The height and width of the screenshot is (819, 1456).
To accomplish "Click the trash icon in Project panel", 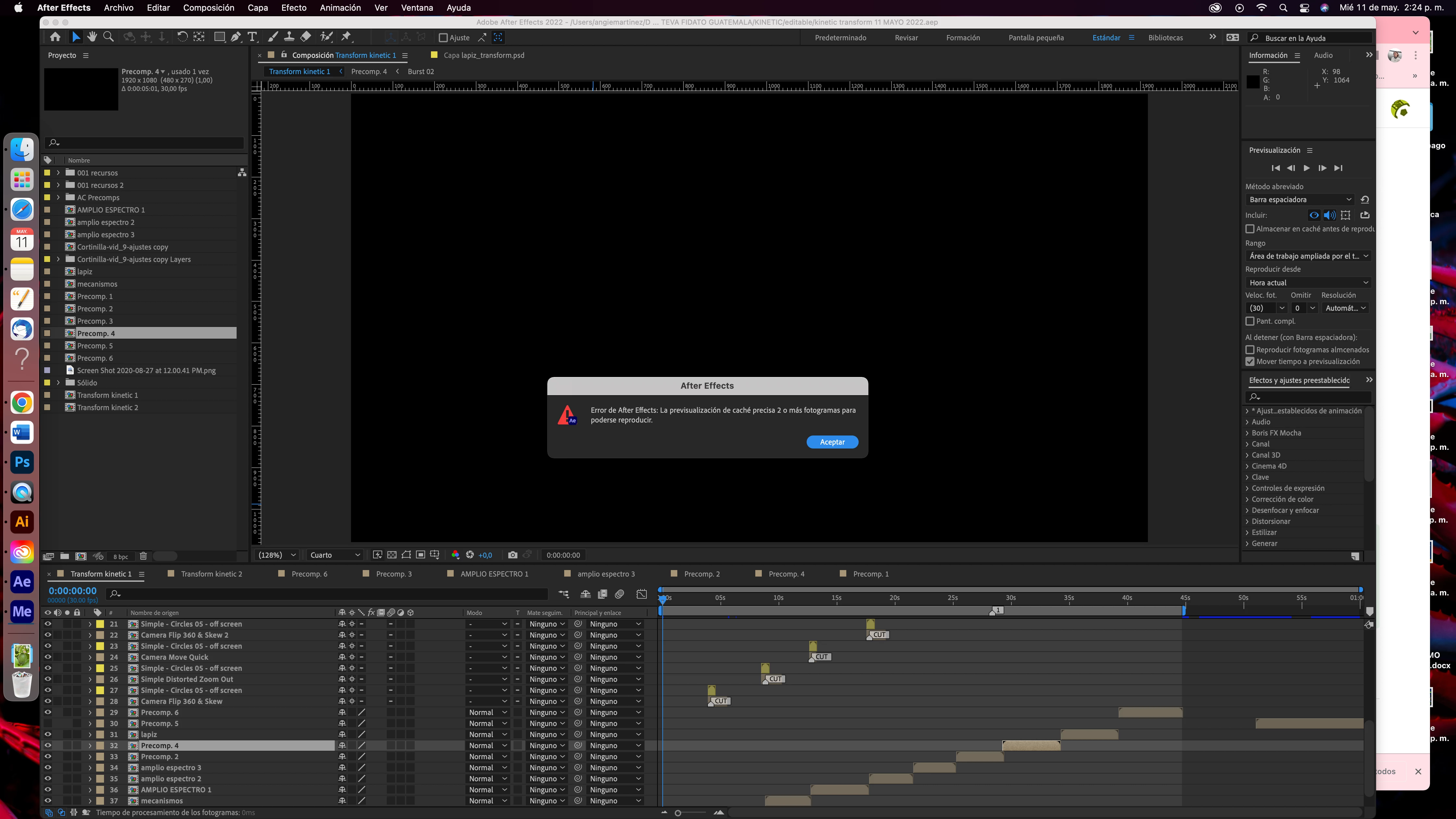I will point(144,556).
